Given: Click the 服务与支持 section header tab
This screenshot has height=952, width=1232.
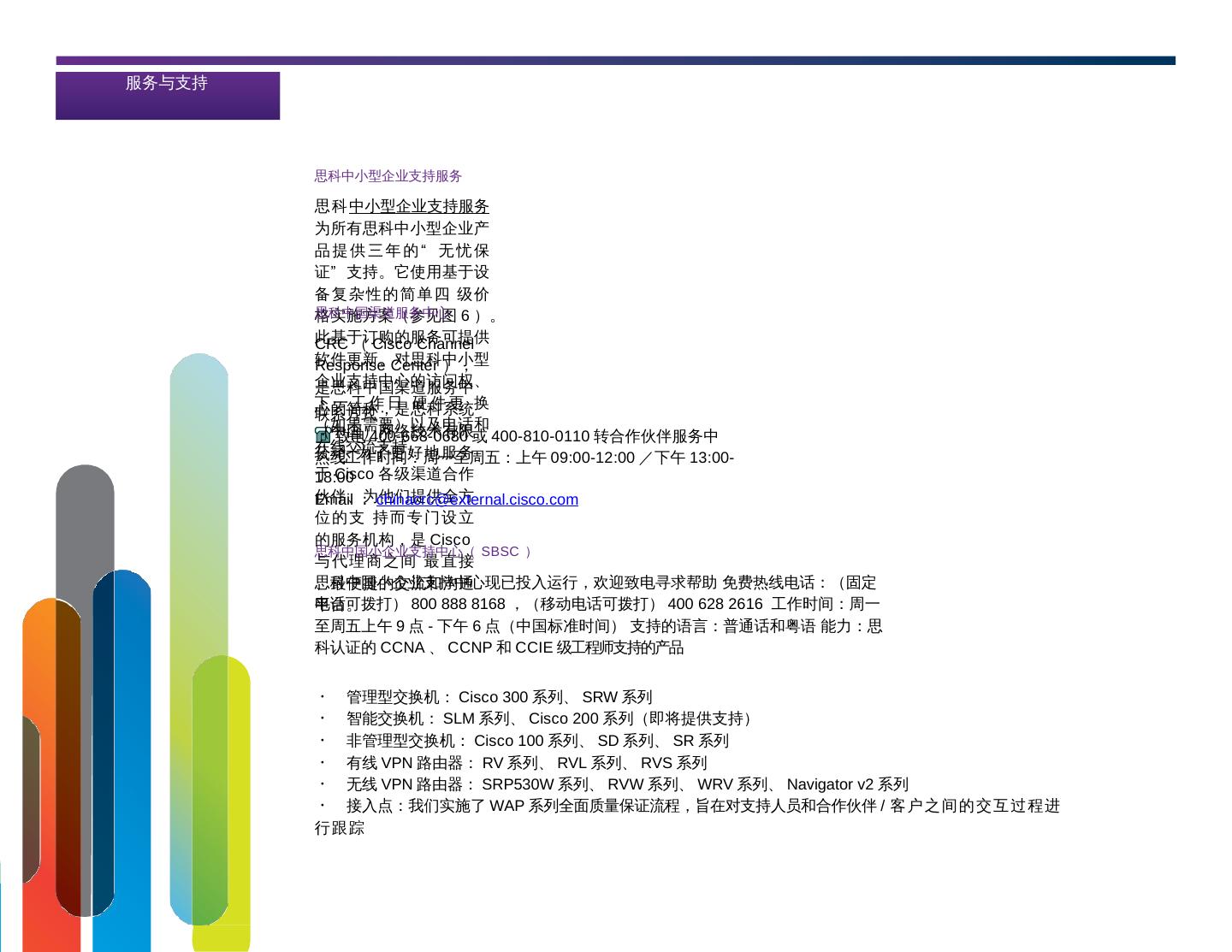Looking at the screenshot, I should click(168, 95).
